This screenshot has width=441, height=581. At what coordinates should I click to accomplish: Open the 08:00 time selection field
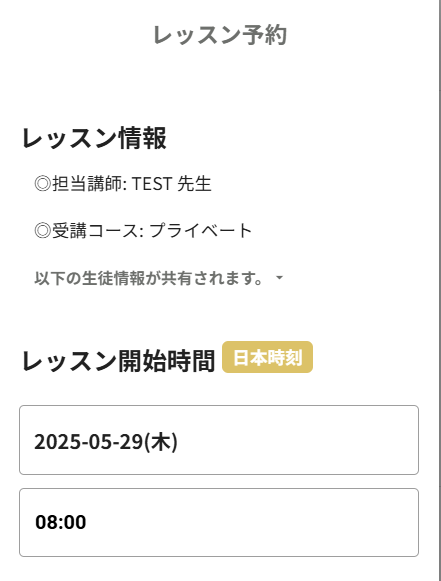tap(219, 522)
